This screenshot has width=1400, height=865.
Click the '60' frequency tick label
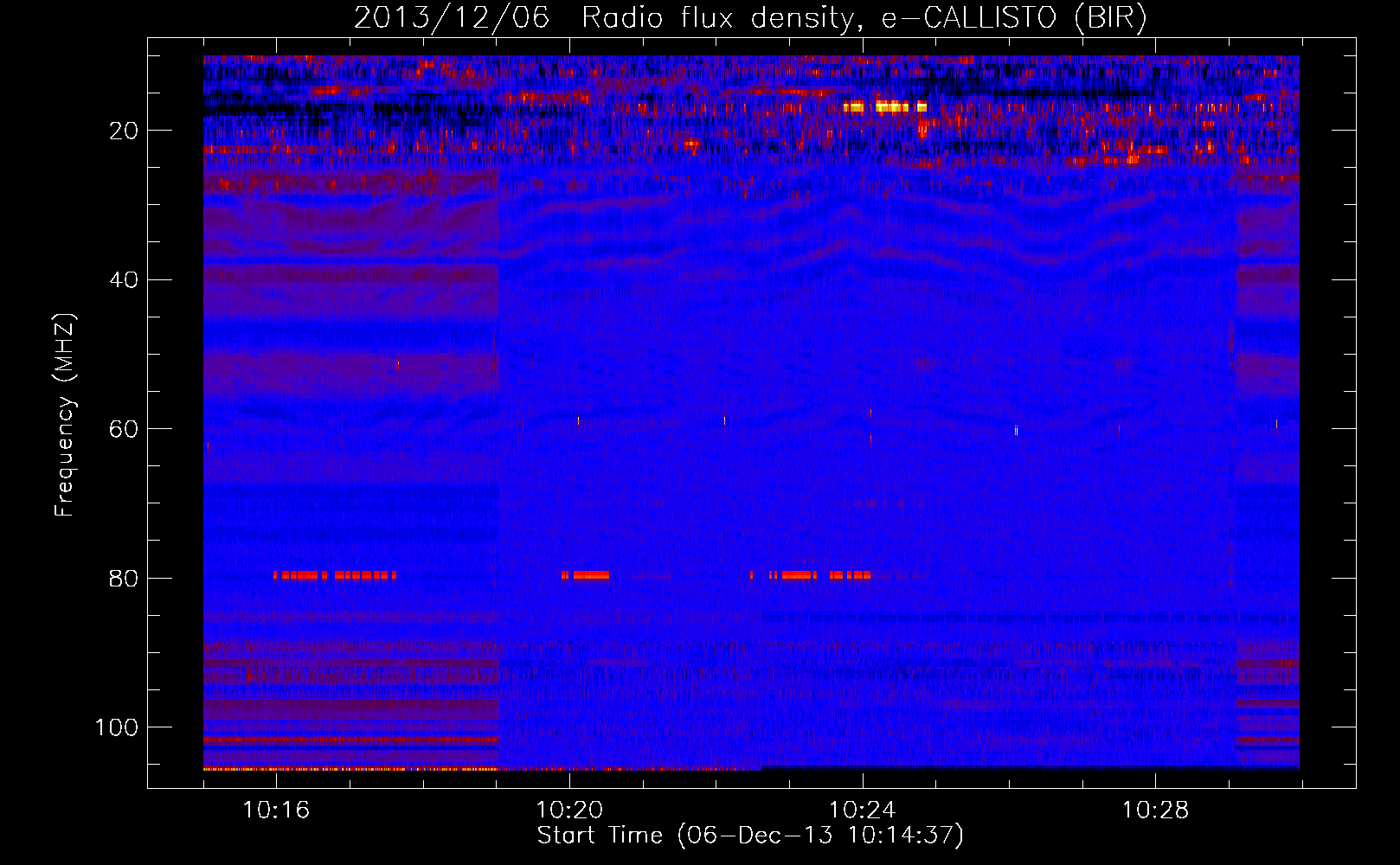click(124, 429)
